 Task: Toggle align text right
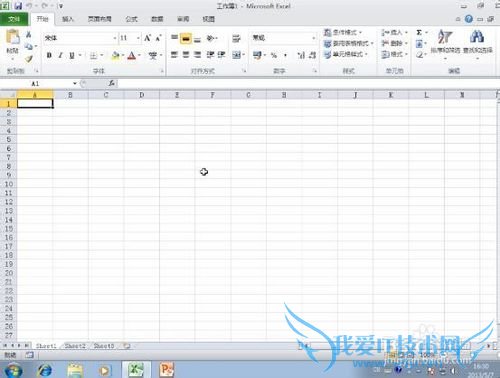197,54
